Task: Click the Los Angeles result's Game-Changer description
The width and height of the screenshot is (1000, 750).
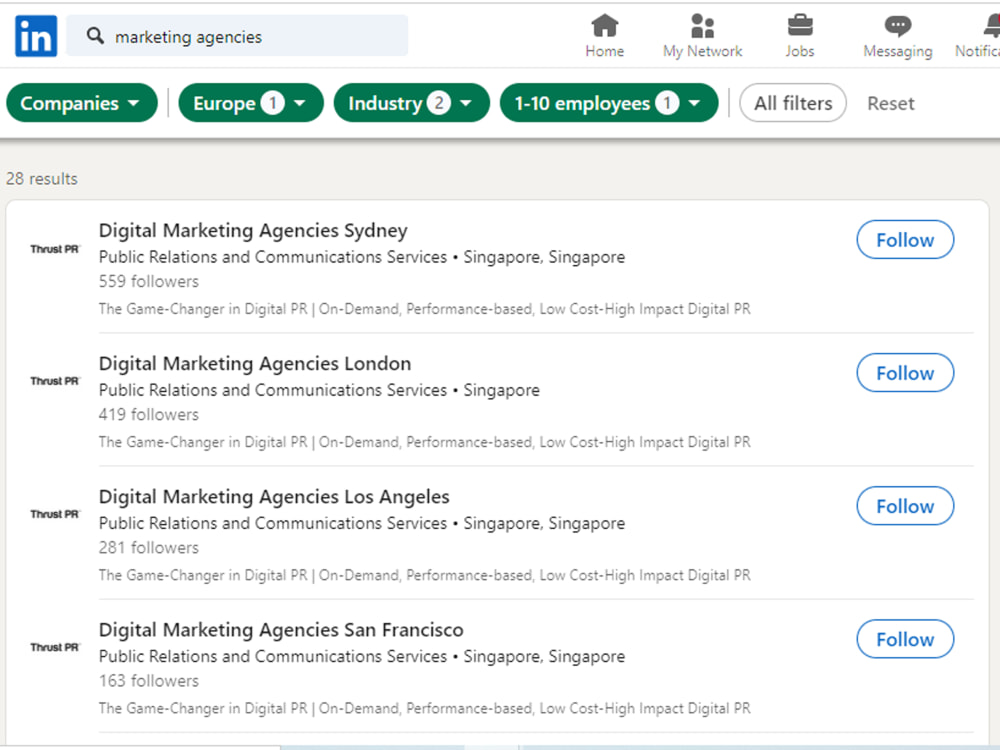Action: [x=425, y=575]
